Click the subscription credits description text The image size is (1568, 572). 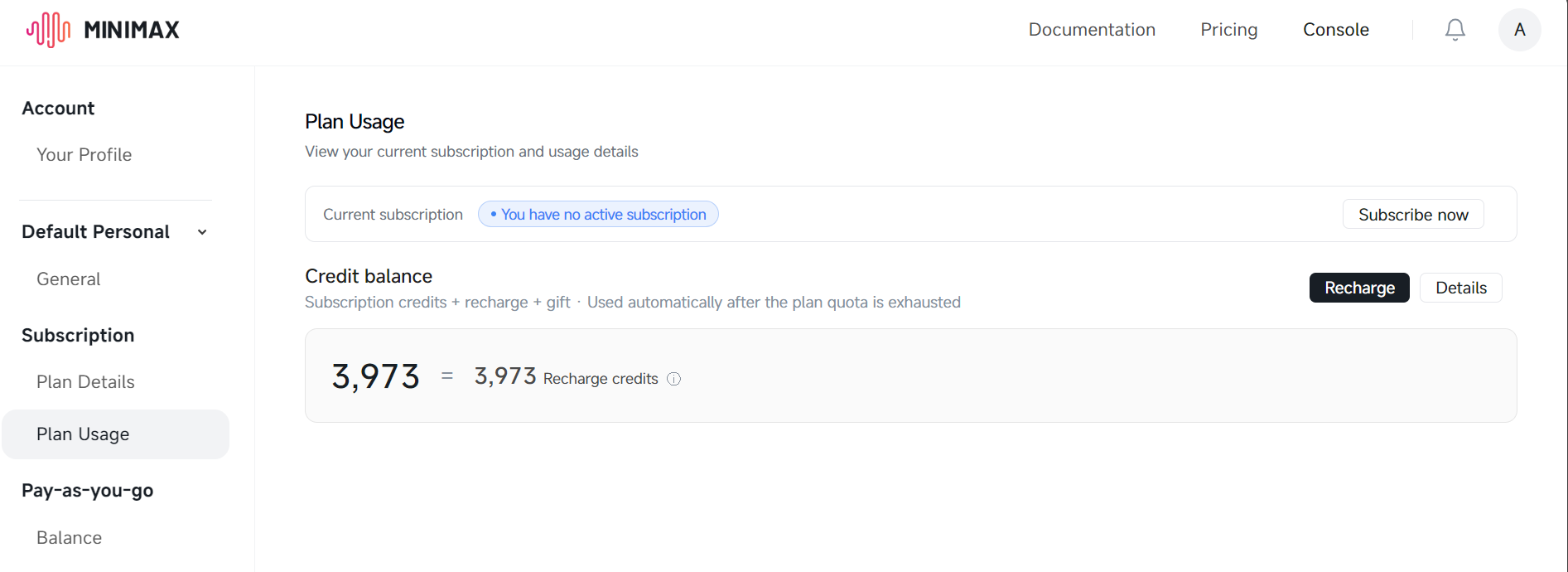coord(633,303)
